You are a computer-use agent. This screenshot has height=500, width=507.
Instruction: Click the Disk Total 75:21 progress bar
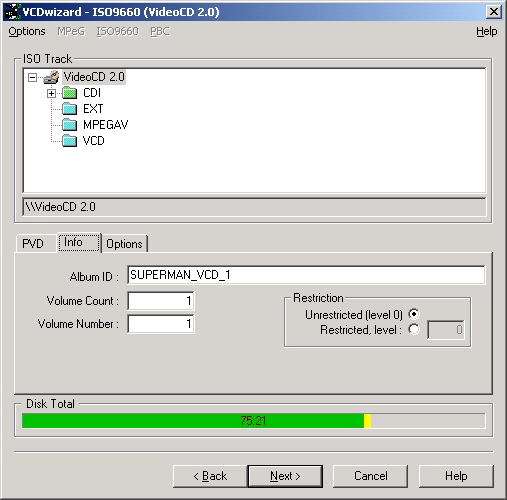(x=254, y=421)
